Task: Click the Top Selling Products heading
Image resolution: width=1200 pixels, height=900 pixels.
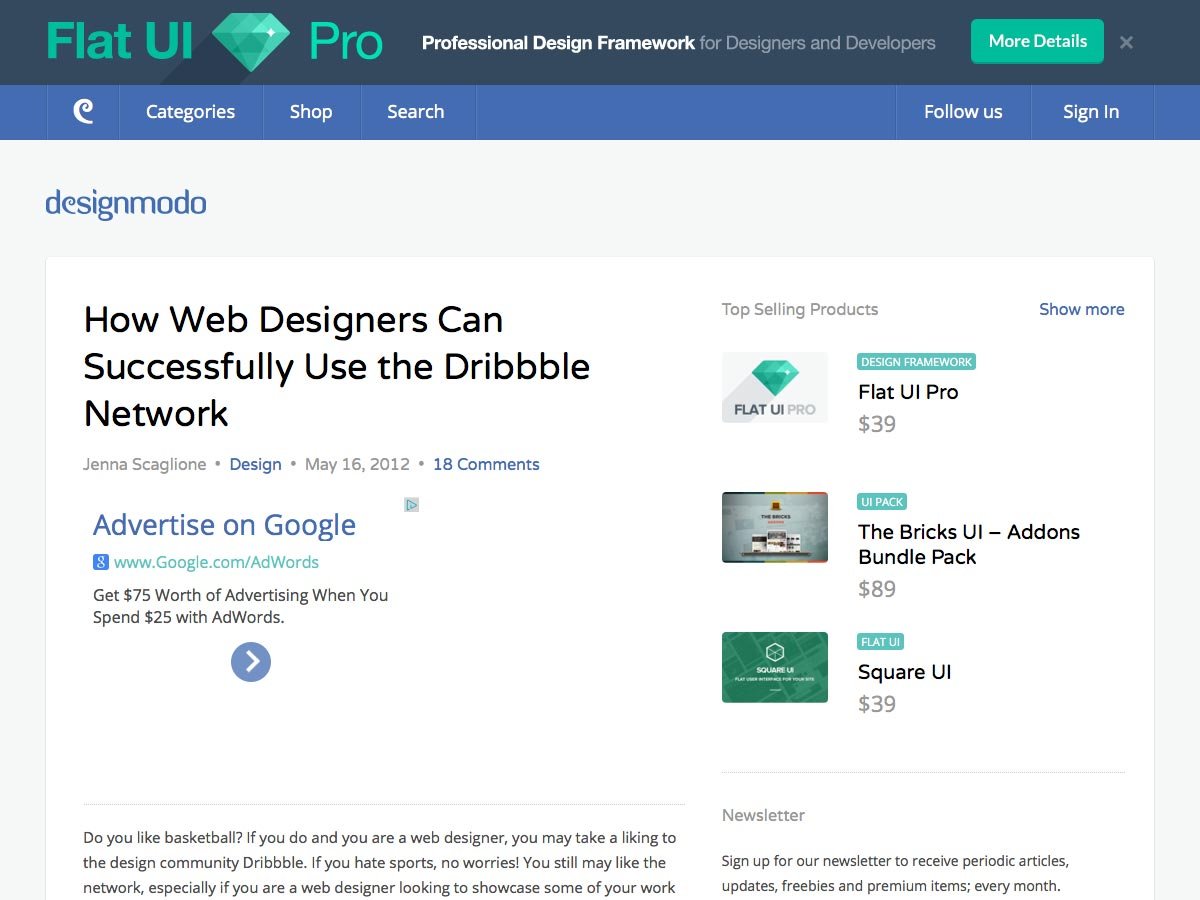Action: tap(800, 309)
